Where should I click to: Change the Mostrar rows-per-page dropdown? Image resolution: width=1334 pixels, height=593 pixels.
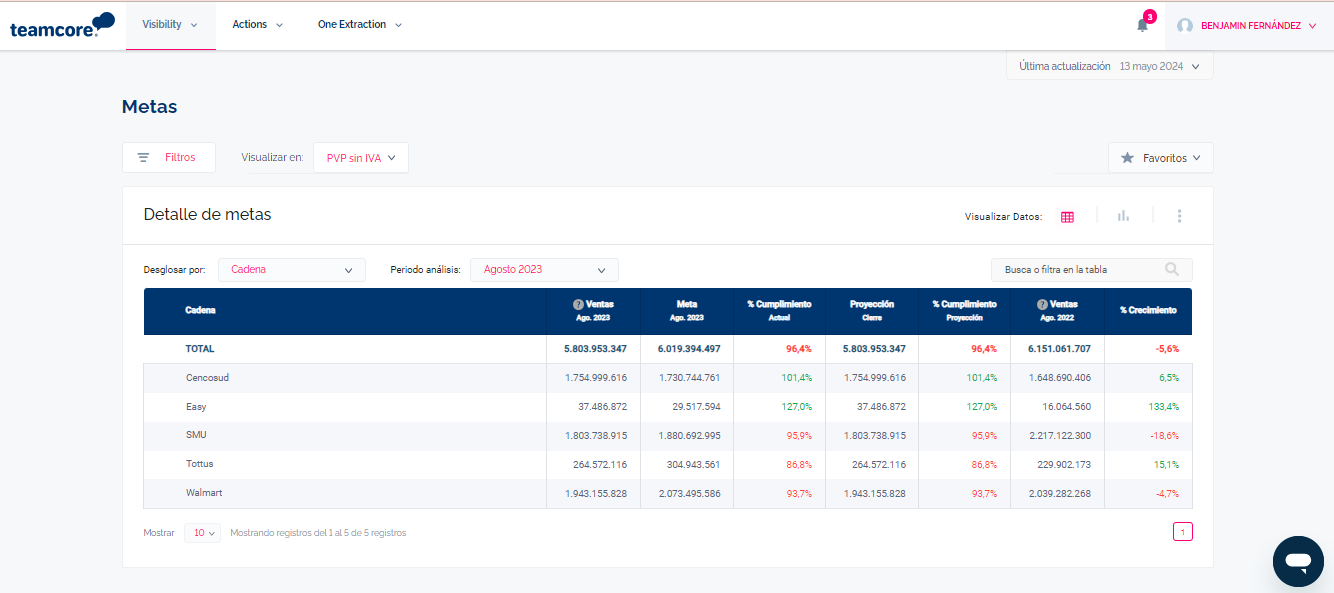point(203,533)
